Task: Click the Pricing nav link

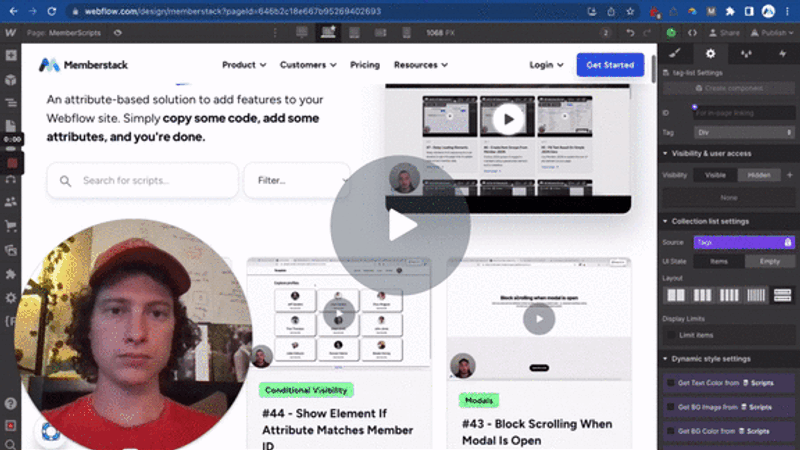Action: point(365,65)
